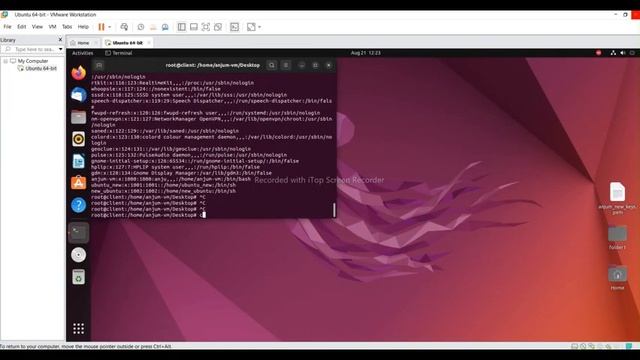
Task: Open the Tabs menu
Action: pos(67,27)
